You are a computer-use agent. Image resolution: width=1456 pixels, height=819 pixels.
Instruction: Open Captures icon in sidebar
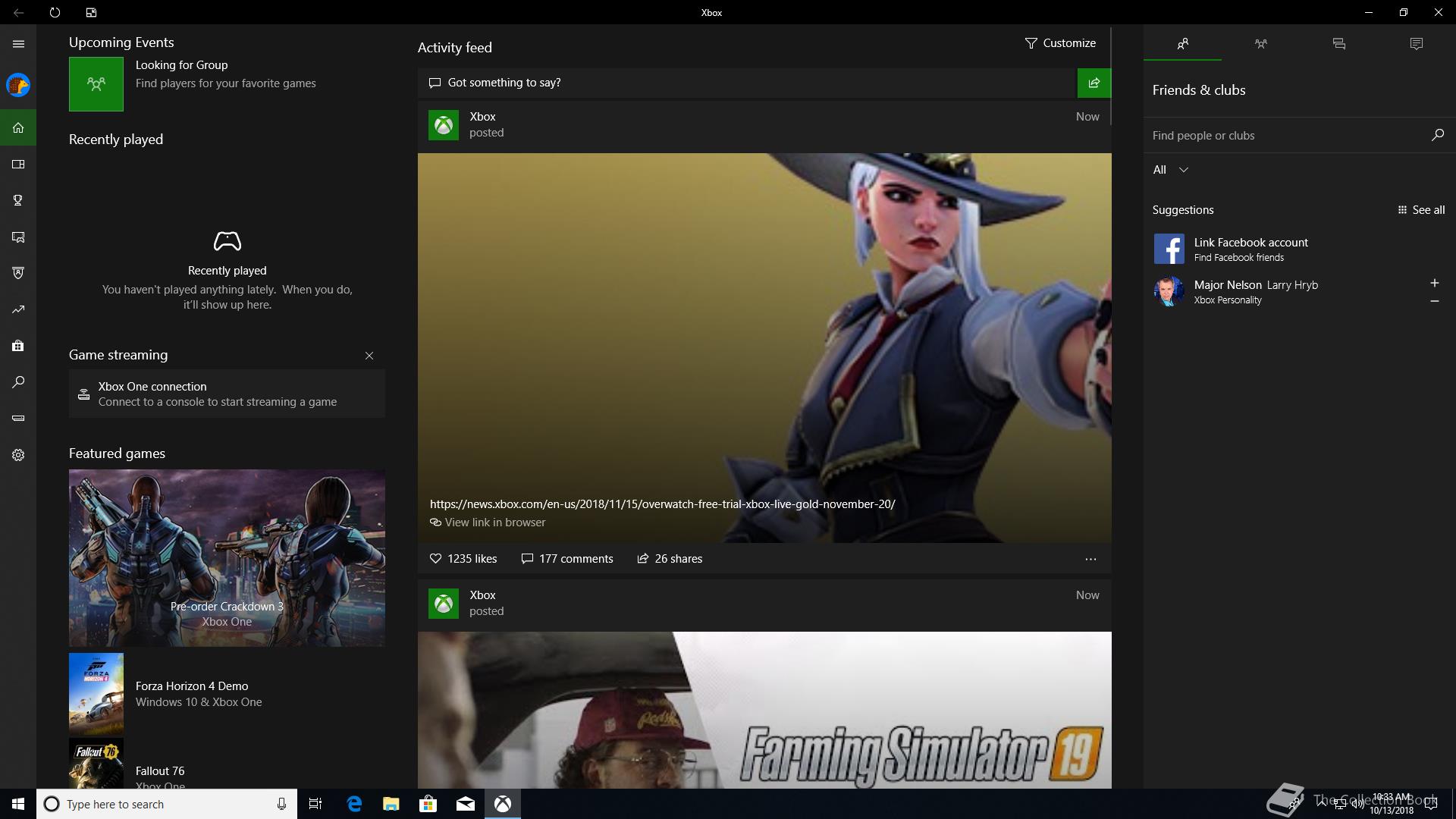18,237
